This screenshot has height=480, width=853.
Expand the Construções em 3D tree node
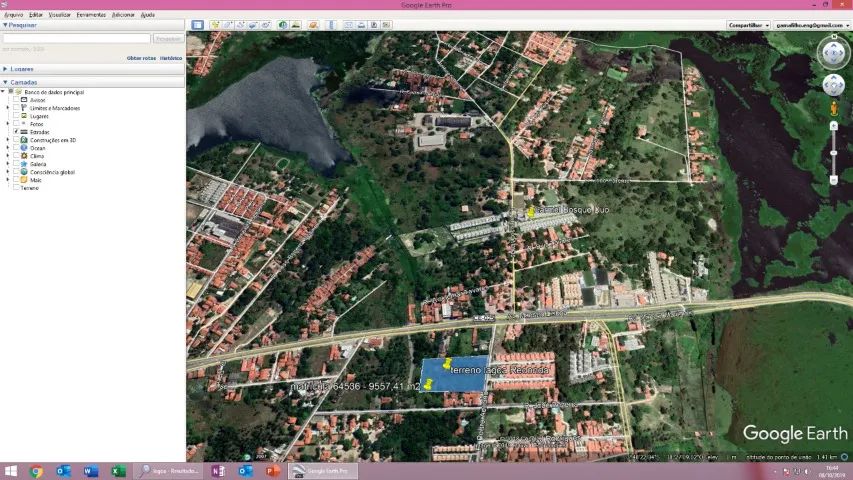[x=8, y=140]
